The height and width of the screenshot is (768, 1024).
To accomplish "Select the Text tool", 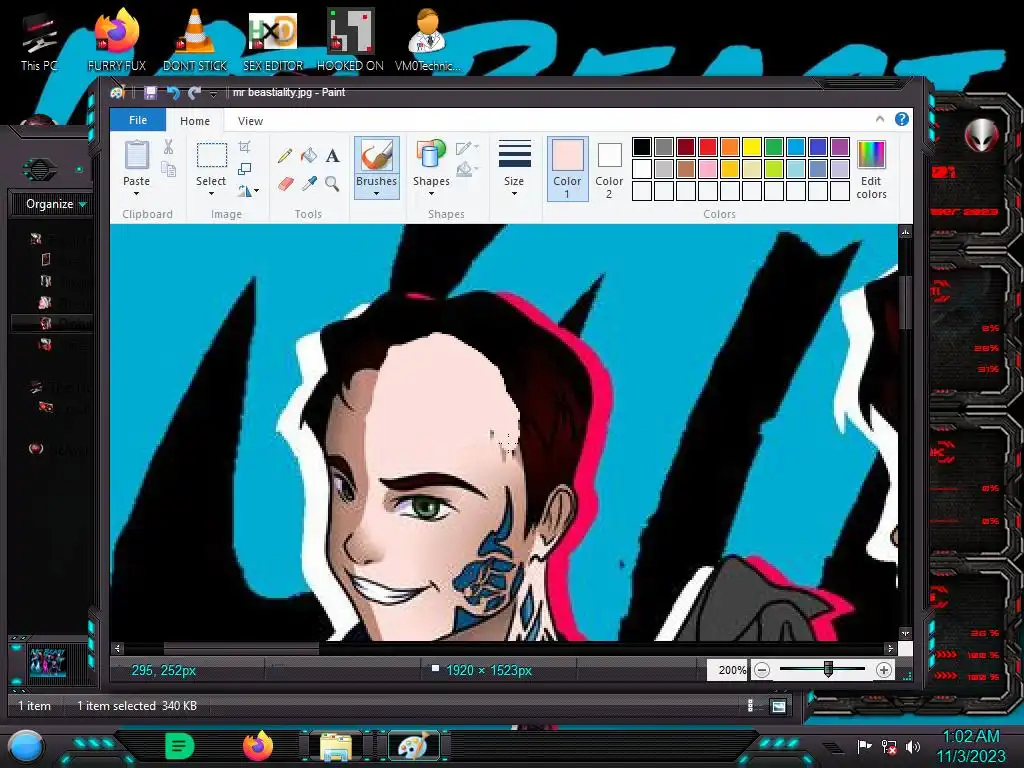I will click(332, 155).
